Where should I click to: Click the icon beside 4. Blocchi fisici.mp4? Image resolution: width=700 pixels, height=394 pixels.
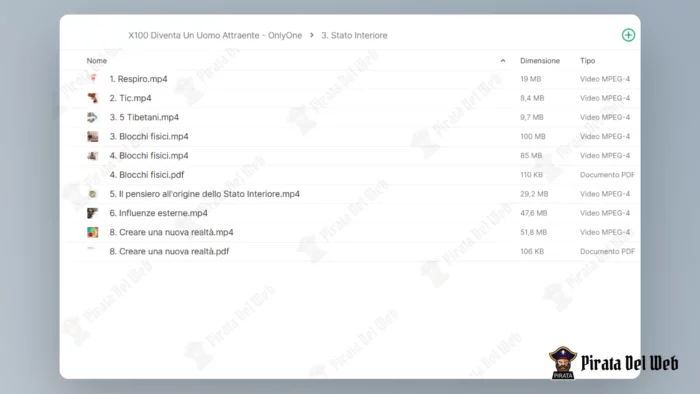coord(93,155)
